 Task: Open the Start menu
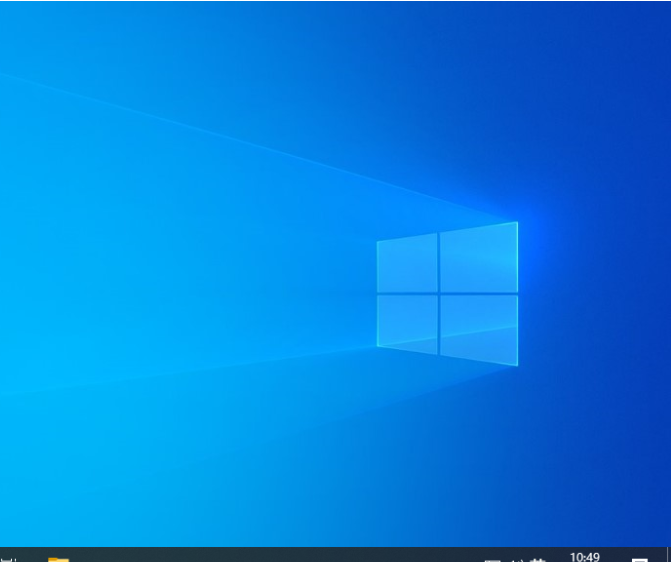click(x=6, y=558)
